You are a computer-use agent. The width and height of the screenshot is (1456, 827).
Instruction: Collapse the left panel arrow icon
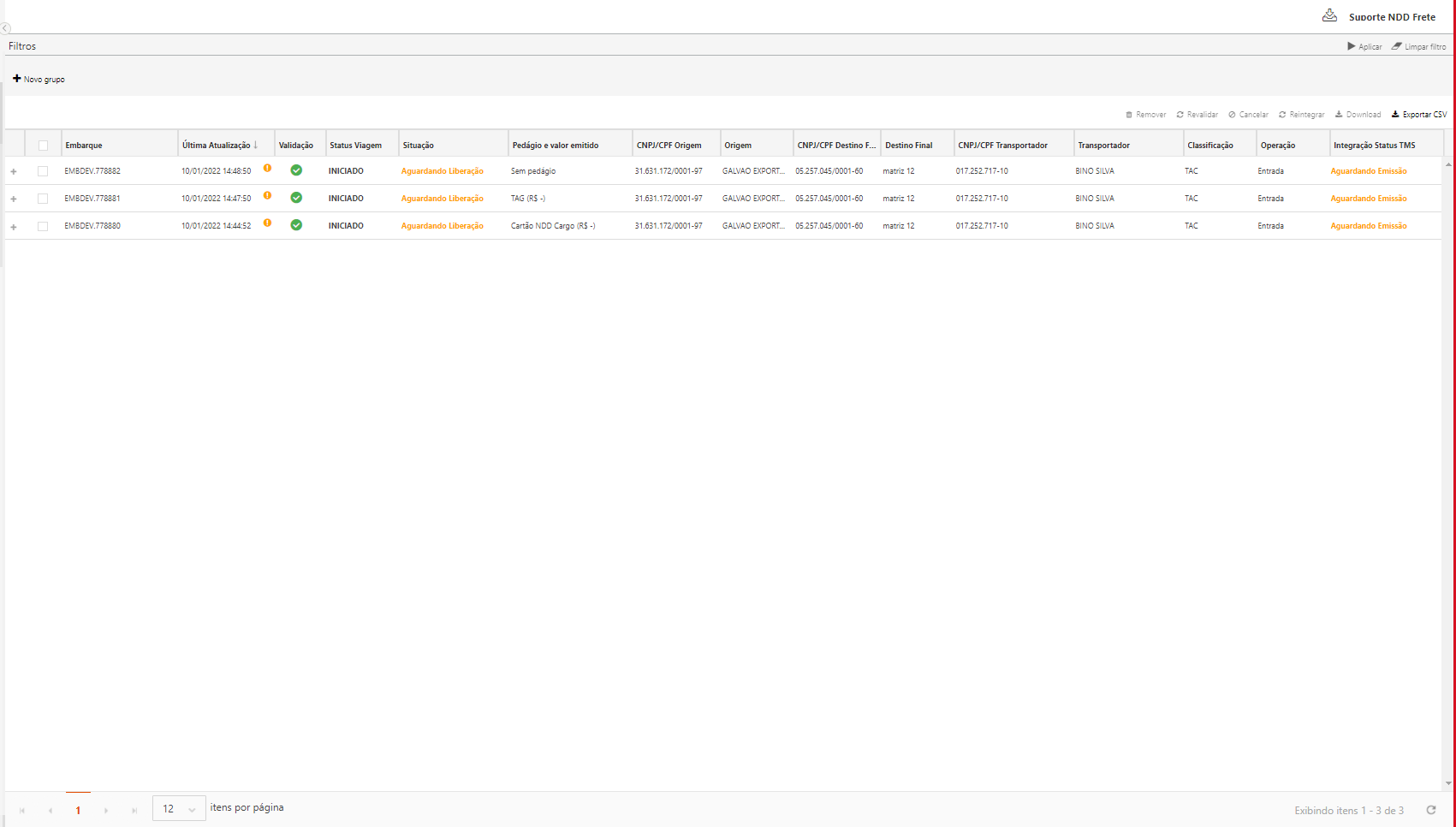pyautogui.click(x=5, y=28)
